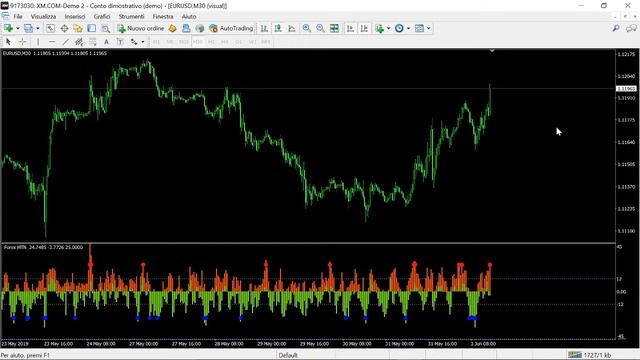The width and height of the screenshot is (640, 360).
Task: Expand the Periods dropdown arrow
Action: (408, 28)
